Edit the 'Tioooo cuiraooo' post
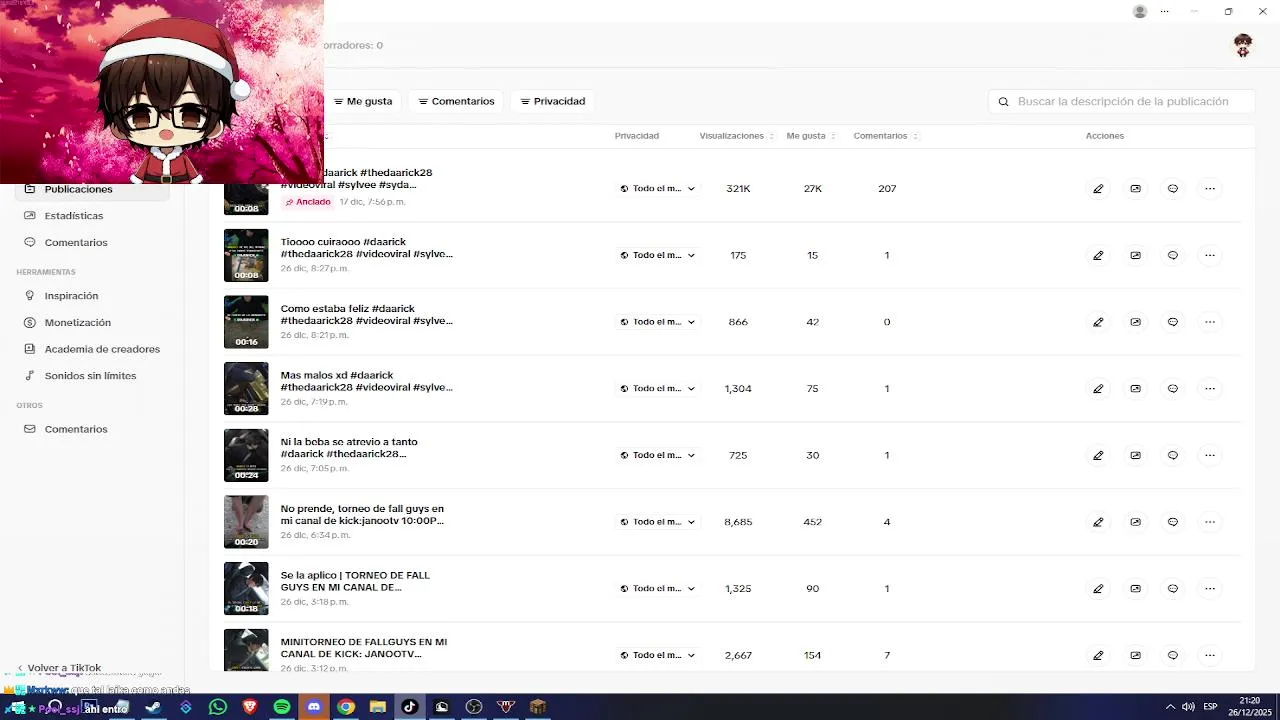Screen dimensions: 1280x720 pyautogui.click(x=1098, y=255)
